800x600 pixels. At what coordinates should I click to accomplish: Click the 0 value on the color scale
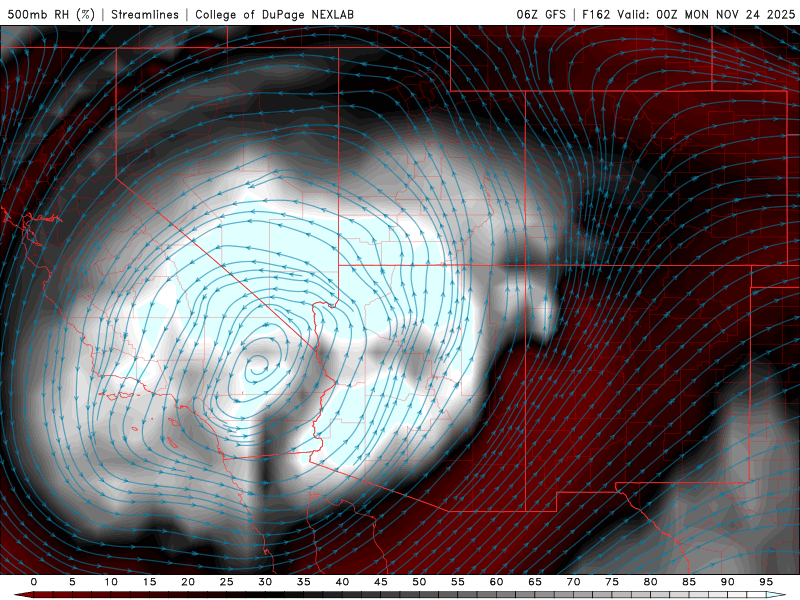click(x=34, y=582)
